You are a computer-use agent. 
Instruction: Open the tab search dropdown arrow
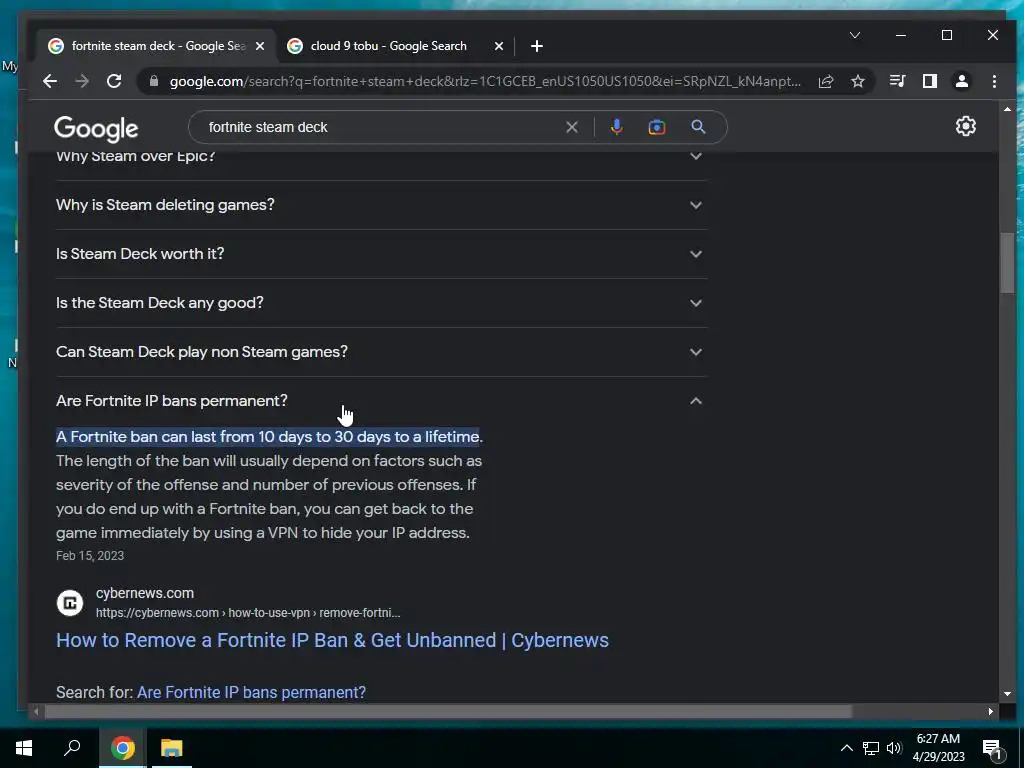pos(854,35)
